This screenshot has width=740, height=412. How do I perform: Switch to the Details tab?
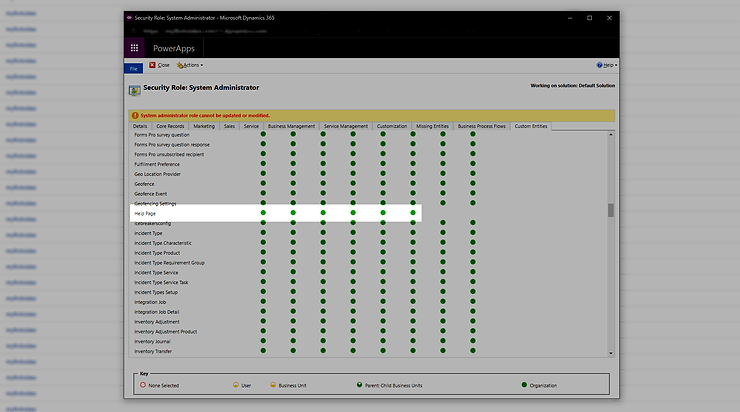[x=140, y=126]
